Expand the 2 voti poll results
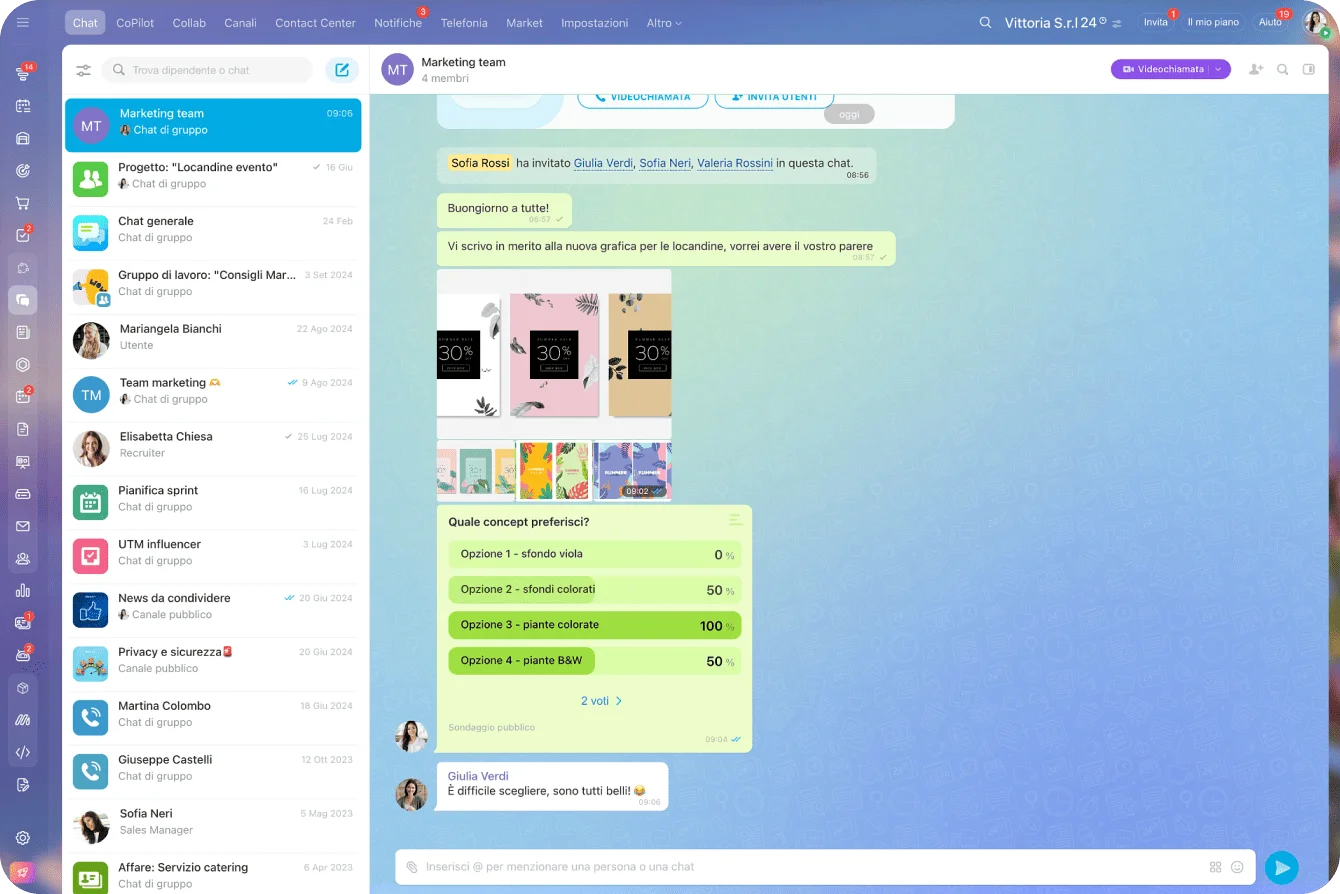Screen dimensions: 1340x894 tap(601, 701)
